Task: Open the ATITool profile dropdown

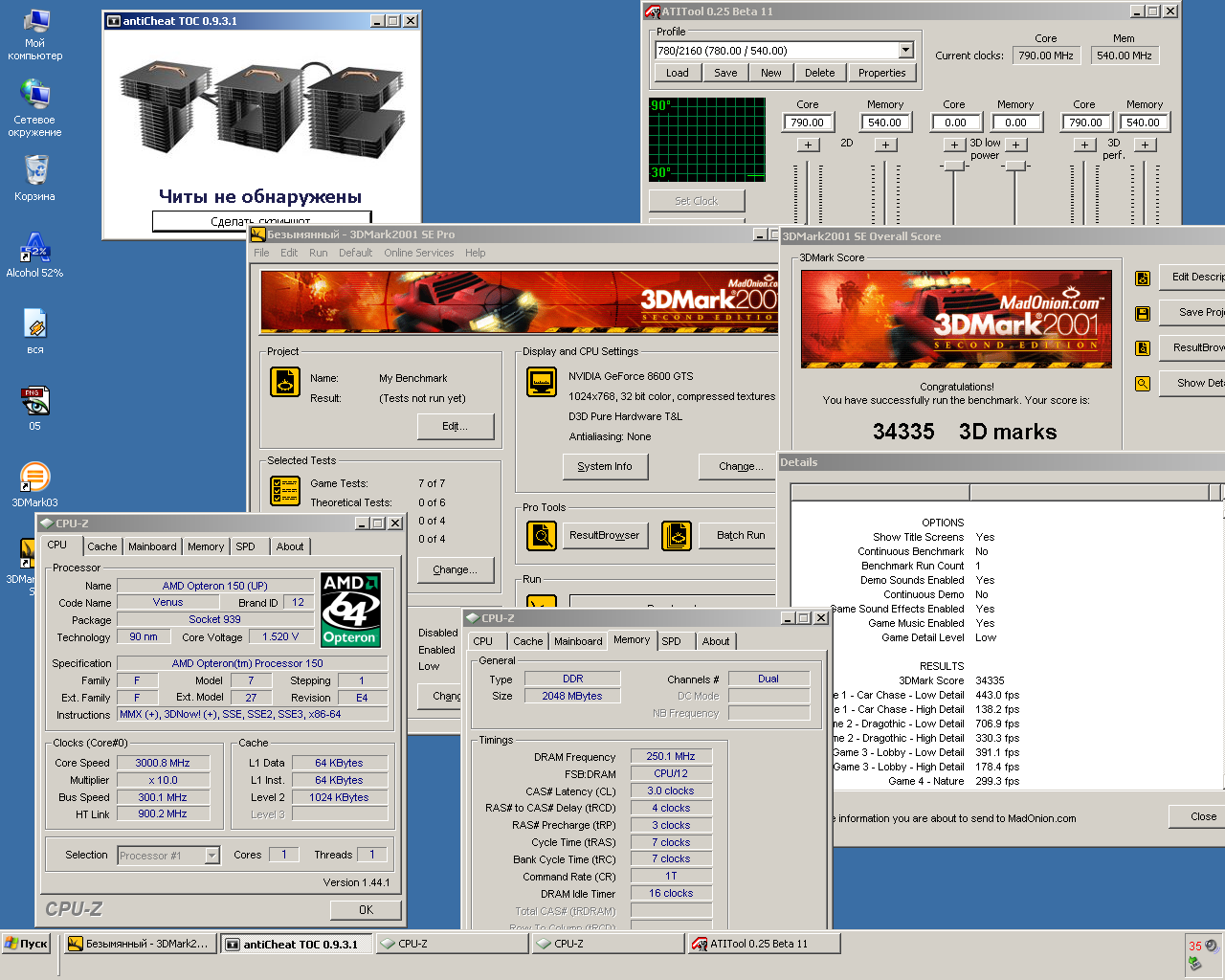Action: click(x=905, y=51)
